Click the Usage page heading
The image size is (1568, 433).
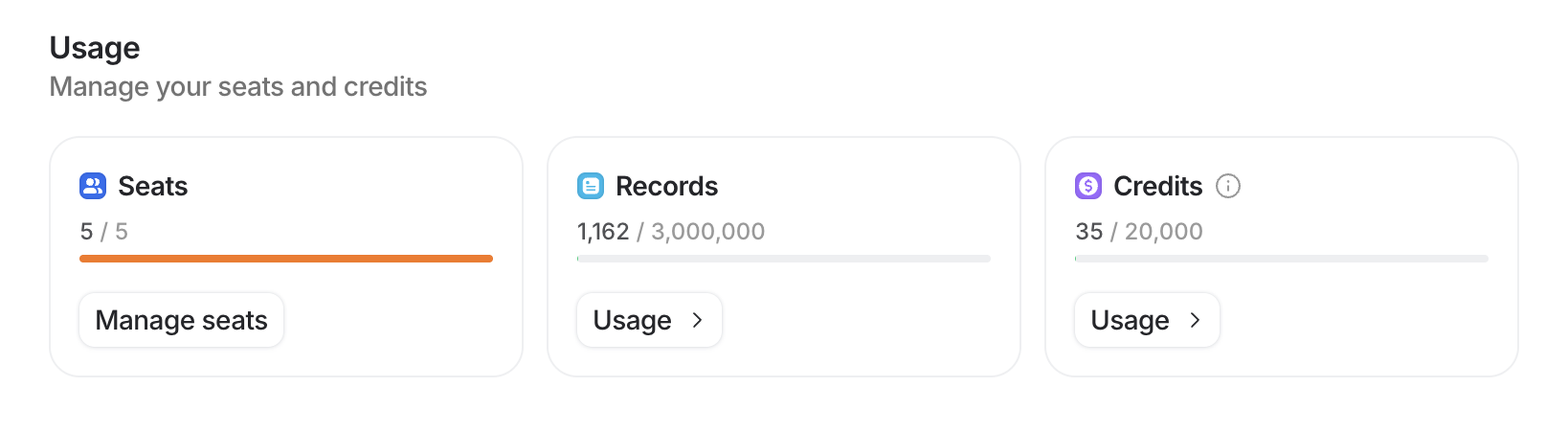click(x=95, y=46)
